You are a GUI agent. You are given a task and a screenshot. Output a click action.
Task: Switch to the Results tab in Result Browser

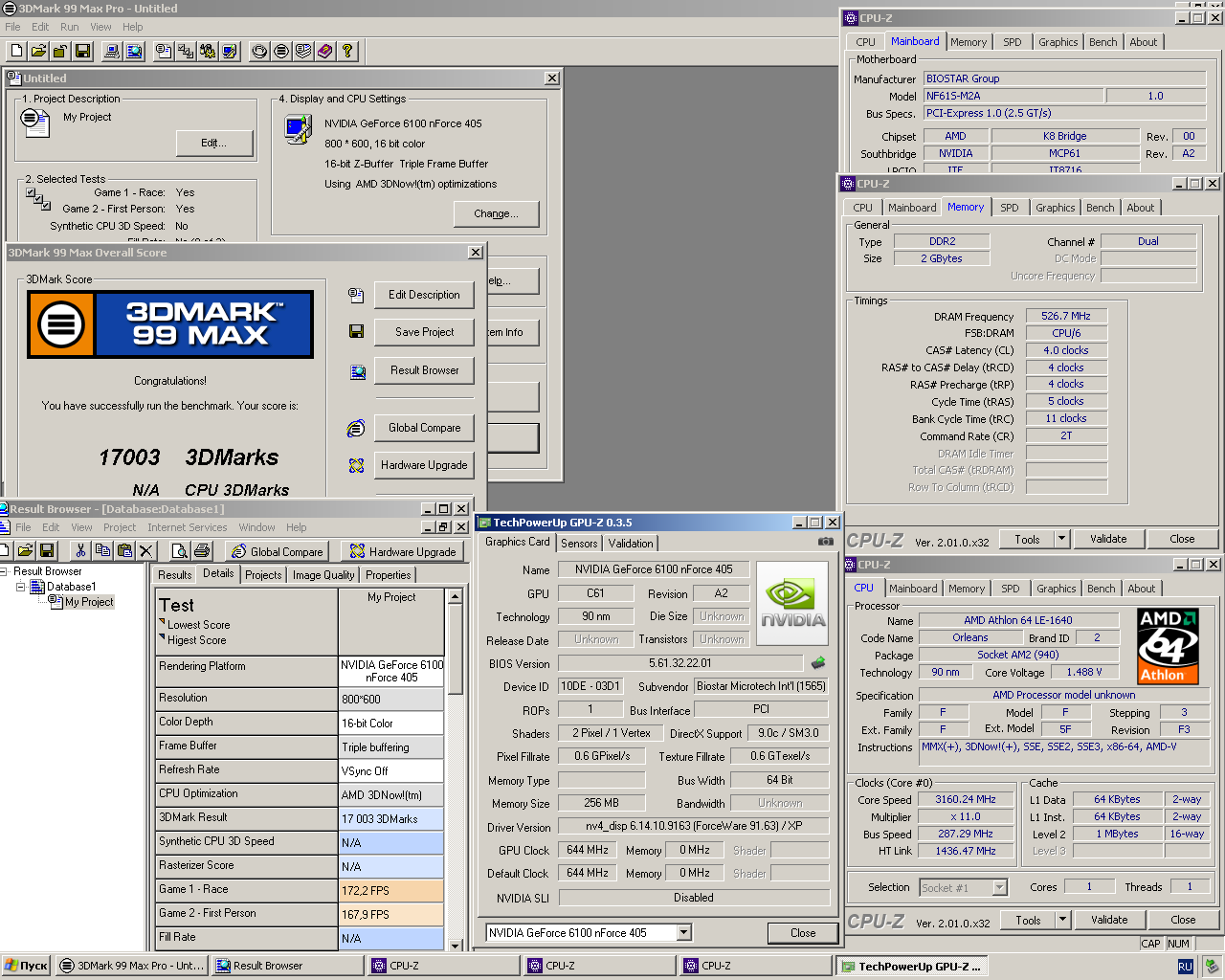click(x=174, y=575)
